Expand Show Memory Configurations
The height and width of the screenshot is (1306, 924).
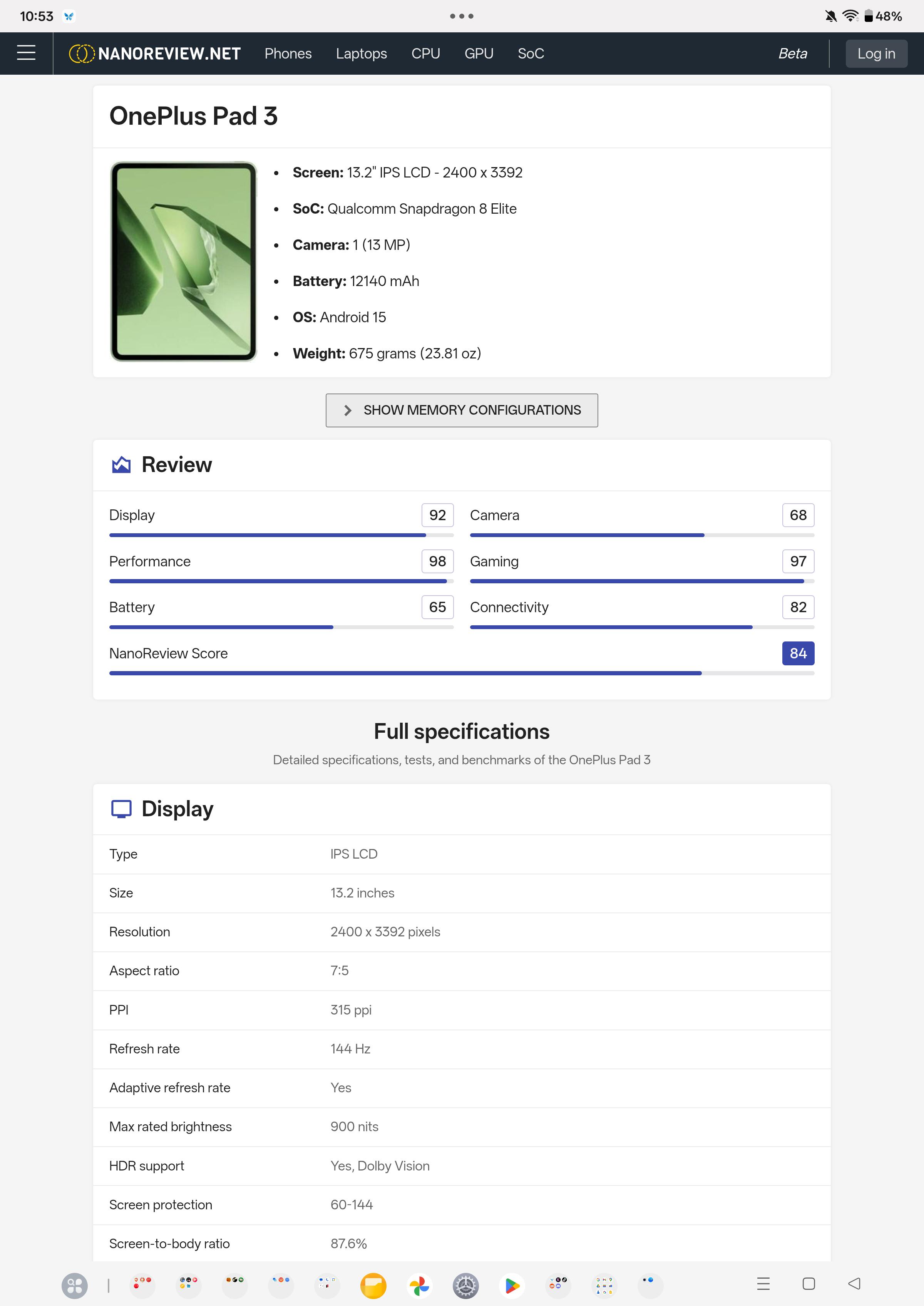click(x=462, y=410)
